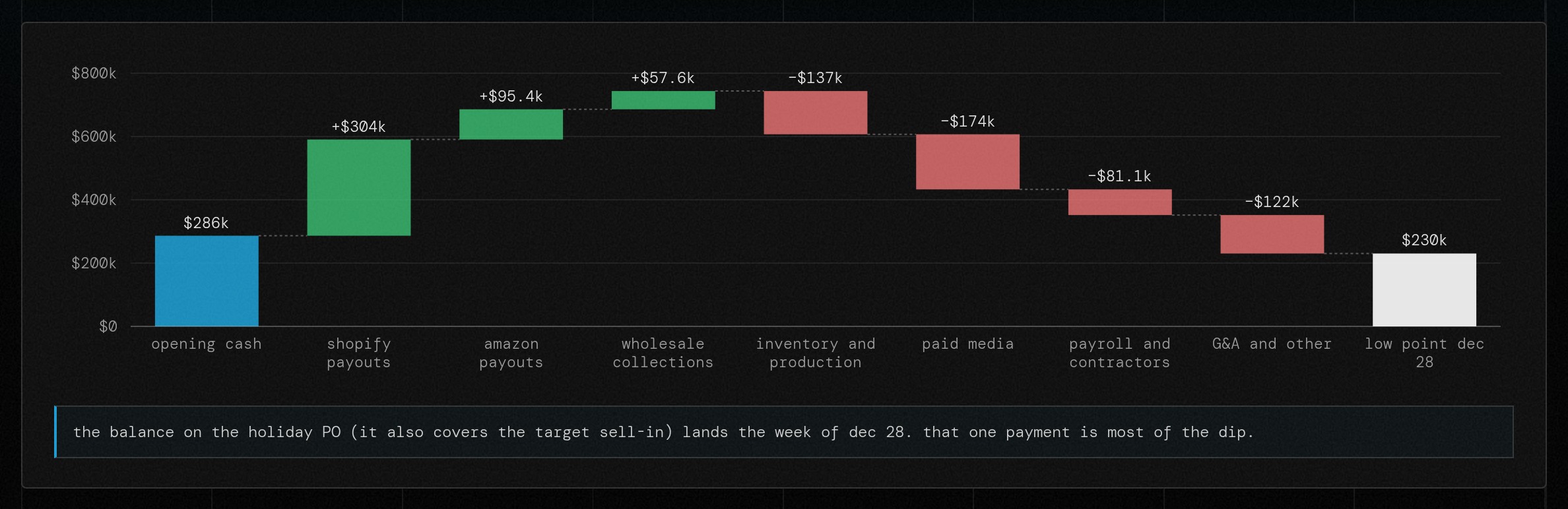Select the $230k value label
The image size is (1568, 509).
1424,240
